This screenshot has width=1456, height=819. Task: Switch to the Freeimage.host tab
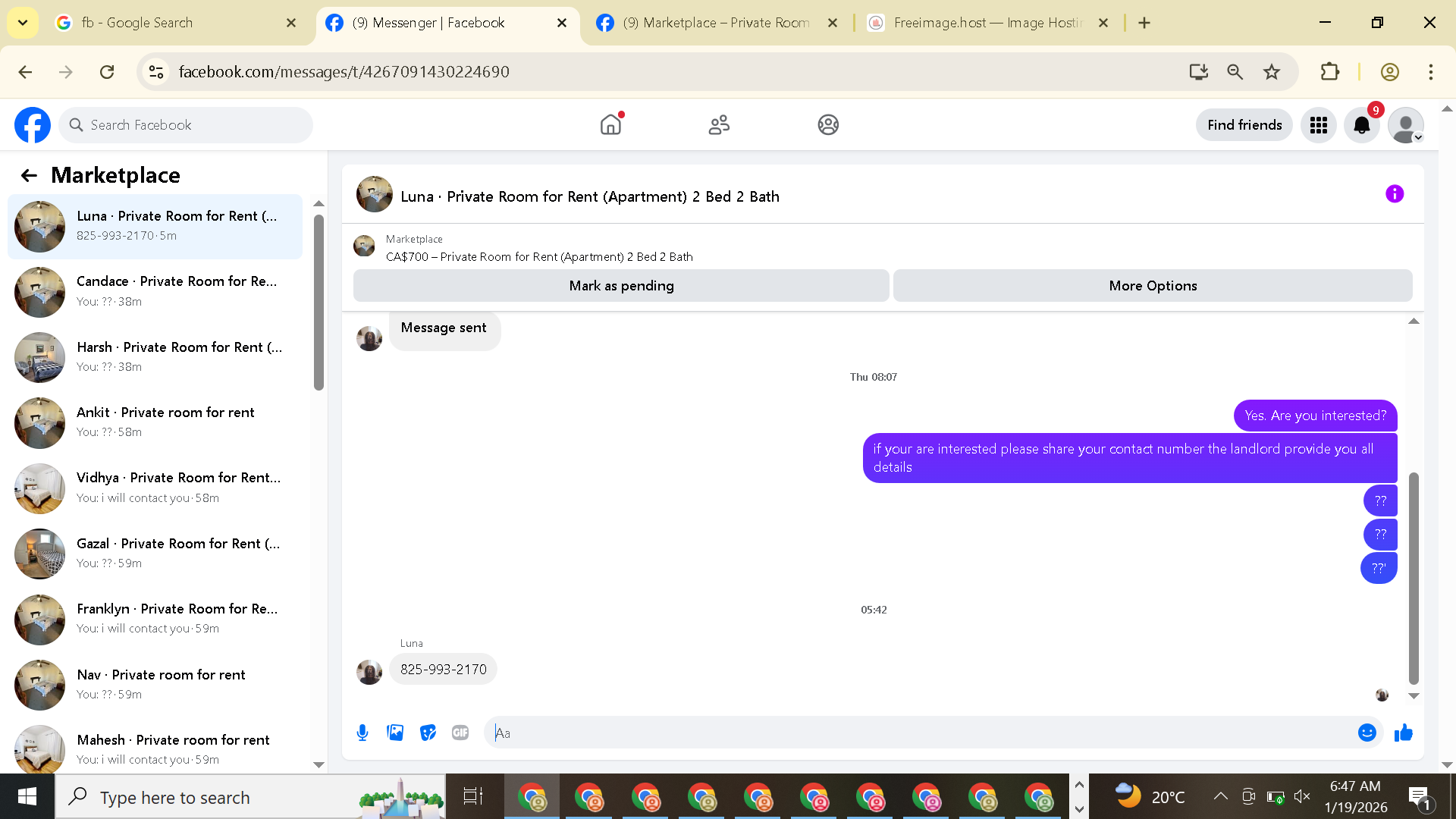tap(986, 23)
